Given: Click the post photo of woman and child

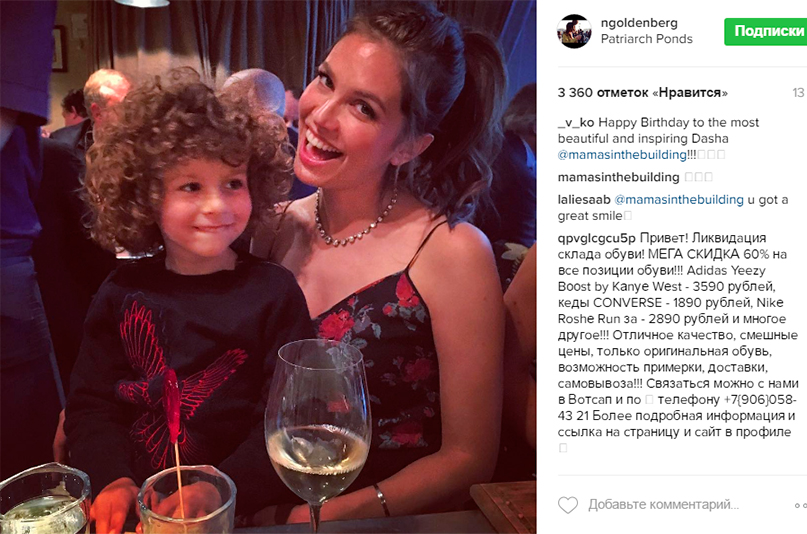Looking at the screenshot, I should pos(268,267).
